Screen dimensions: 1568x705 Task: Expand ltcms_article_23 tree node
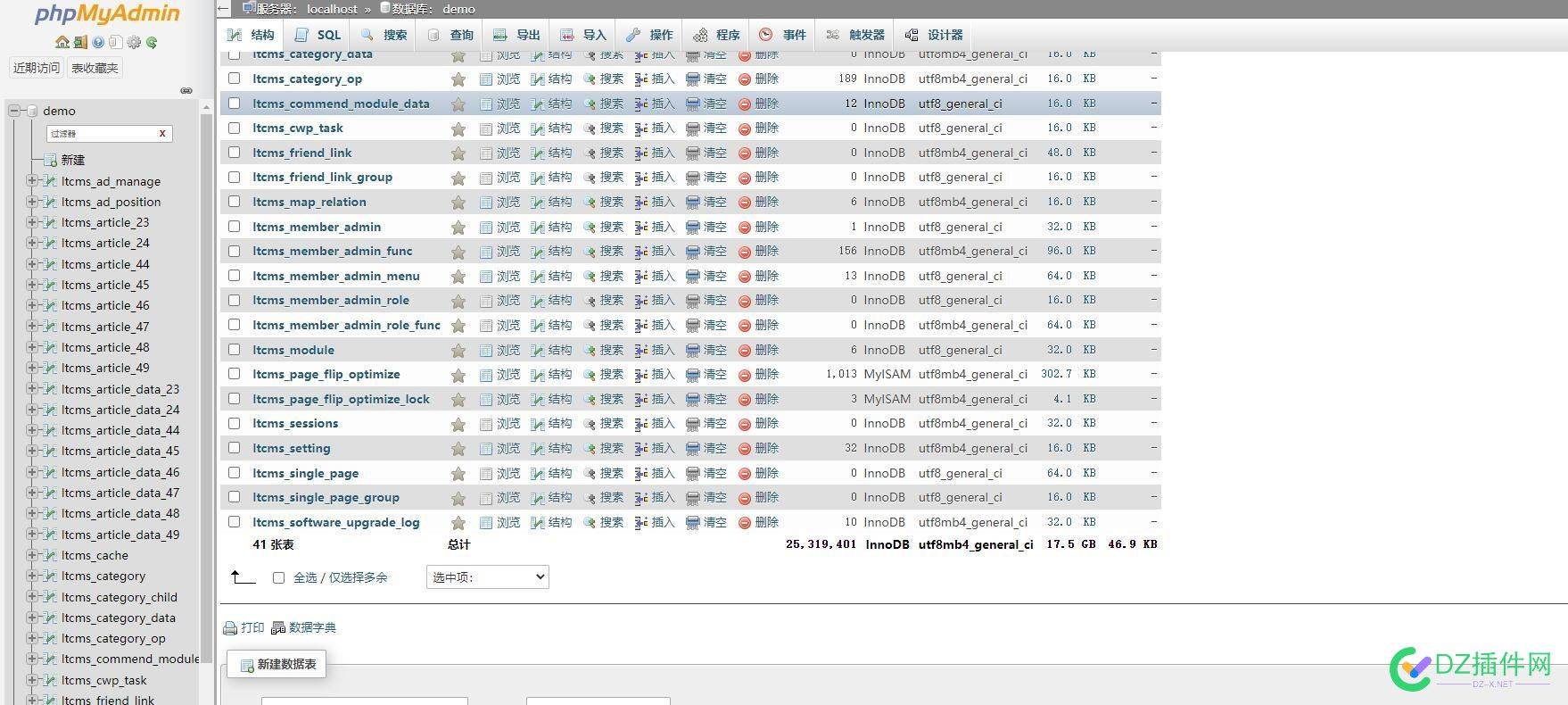pyautogui.click(x=31, y=222)
